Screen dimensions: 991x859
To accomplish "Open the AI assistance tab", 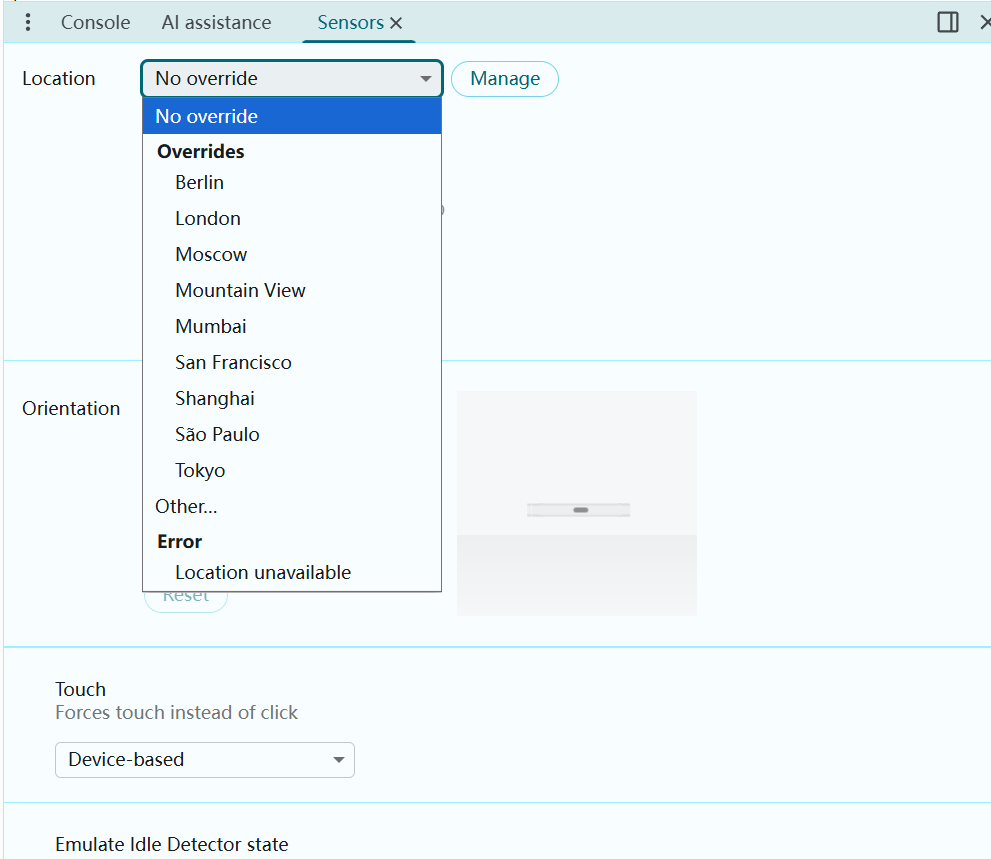I will coord(216,22).
